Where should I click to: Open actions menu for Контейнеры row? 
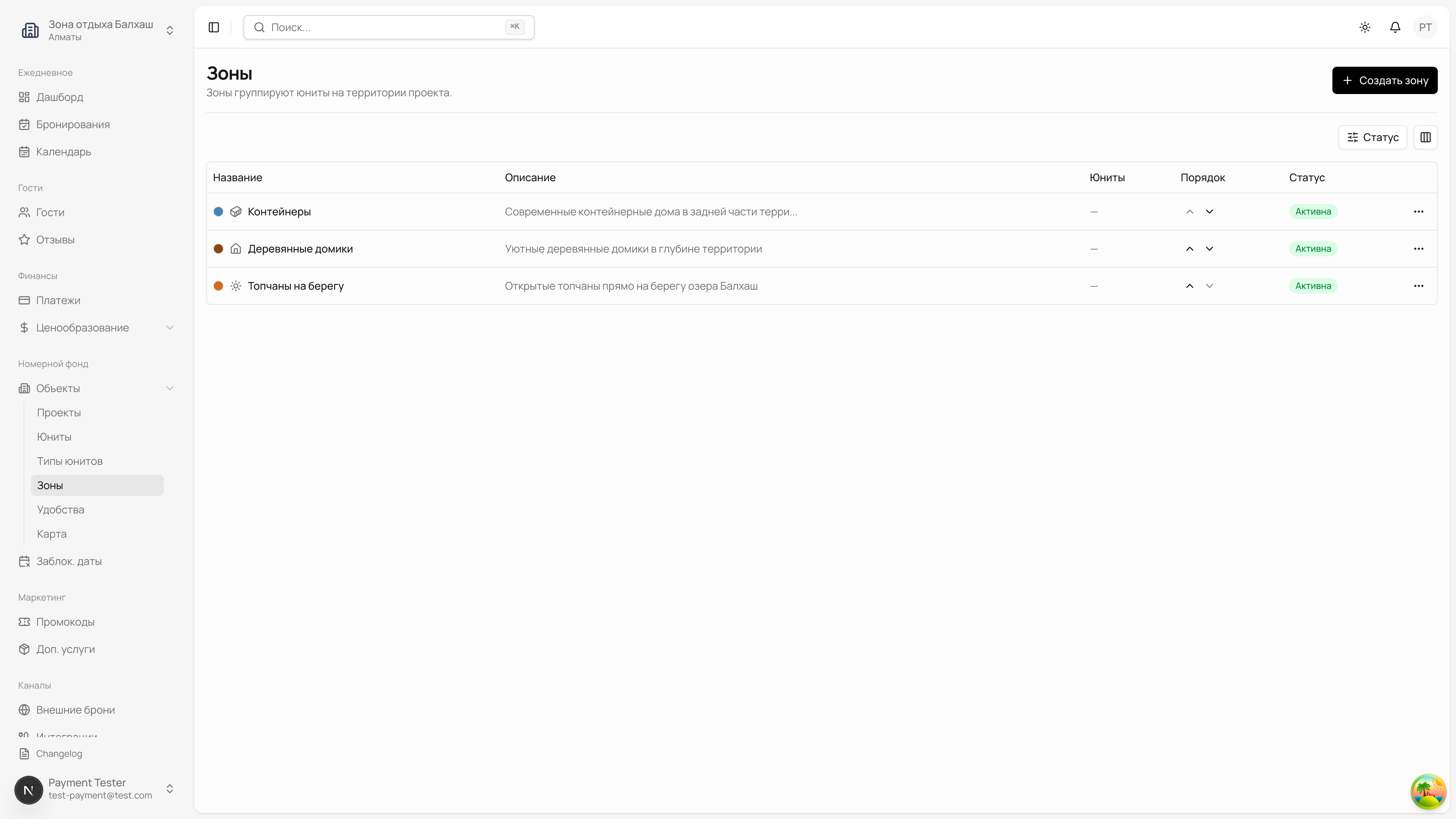tap(1419, 212)
